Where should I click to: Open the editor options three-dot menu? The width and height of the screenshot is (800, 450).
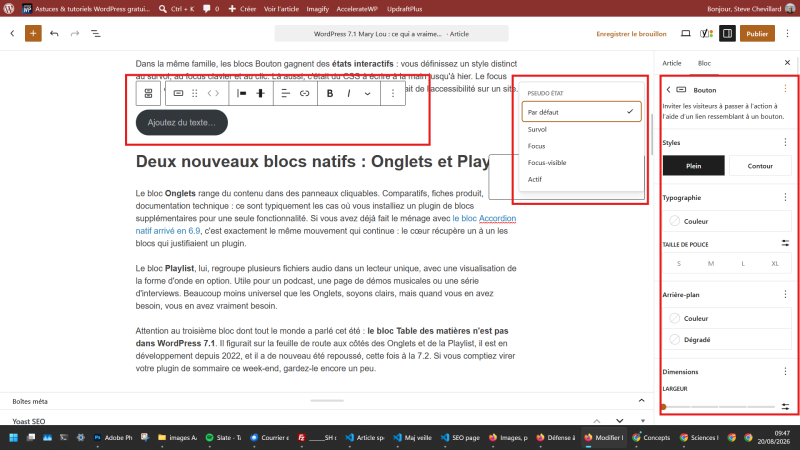click(787, 34)
